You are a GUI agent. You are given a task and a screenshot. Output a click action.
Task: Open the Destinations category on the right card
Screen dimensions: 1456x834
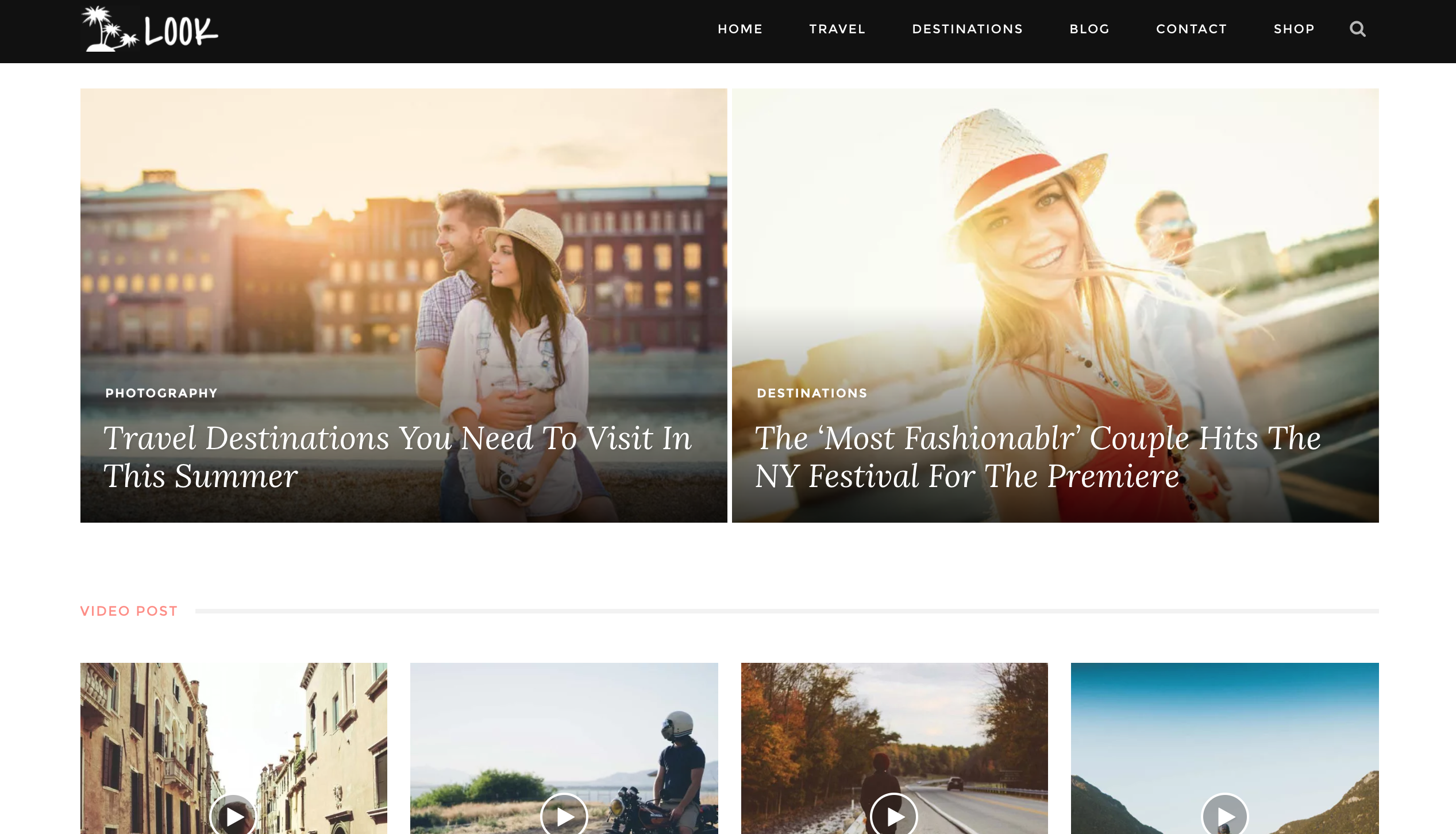(x=812, y=393)
